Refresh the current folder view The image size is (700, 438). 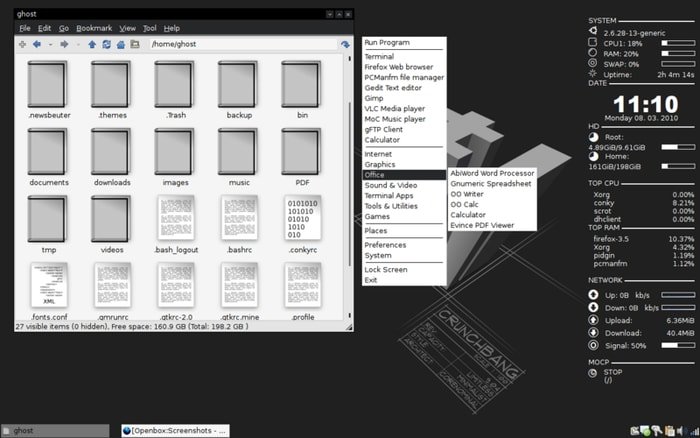click(106, 44)
